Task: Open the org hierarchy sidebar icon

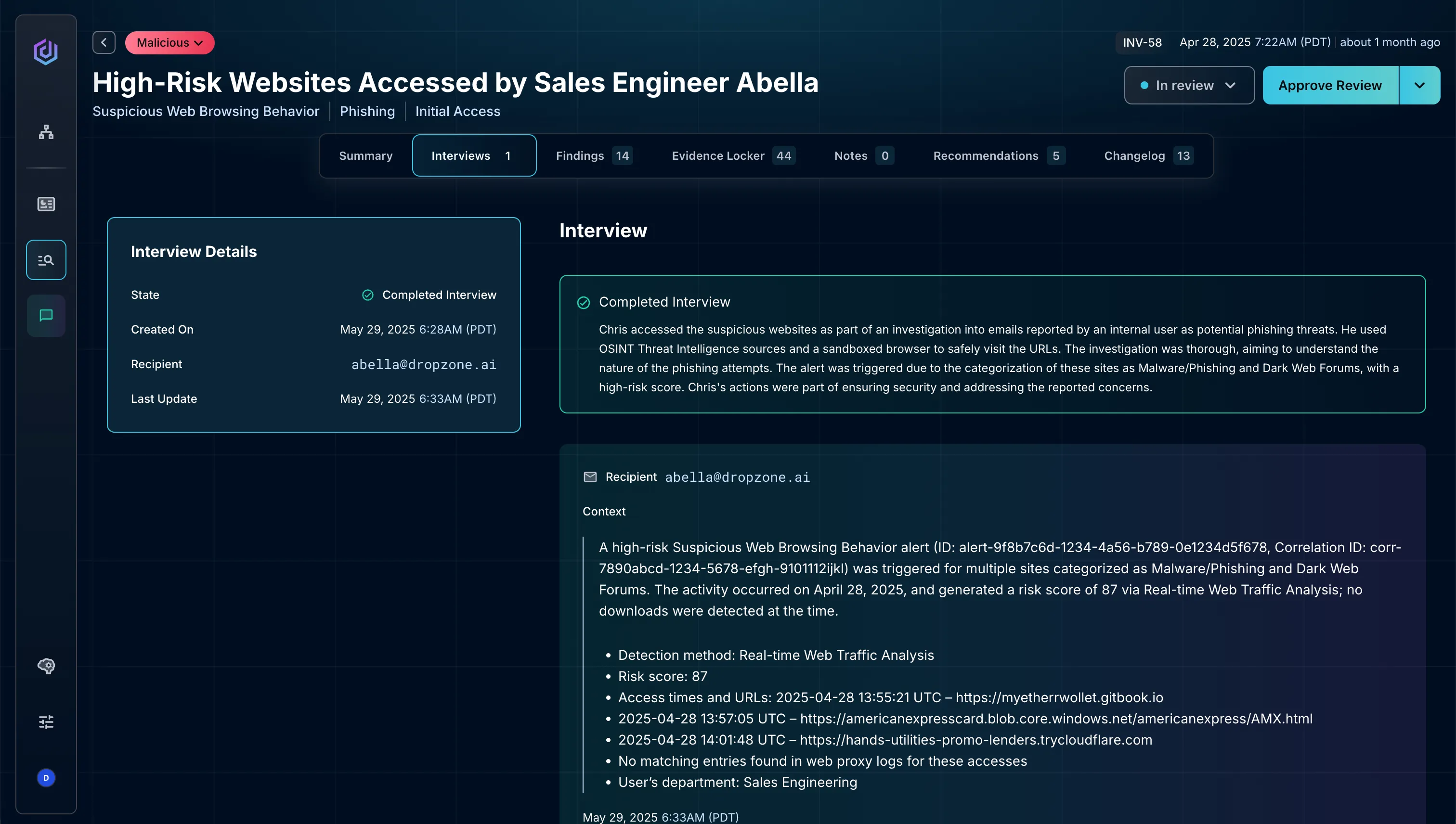Action: click(46, 132)
